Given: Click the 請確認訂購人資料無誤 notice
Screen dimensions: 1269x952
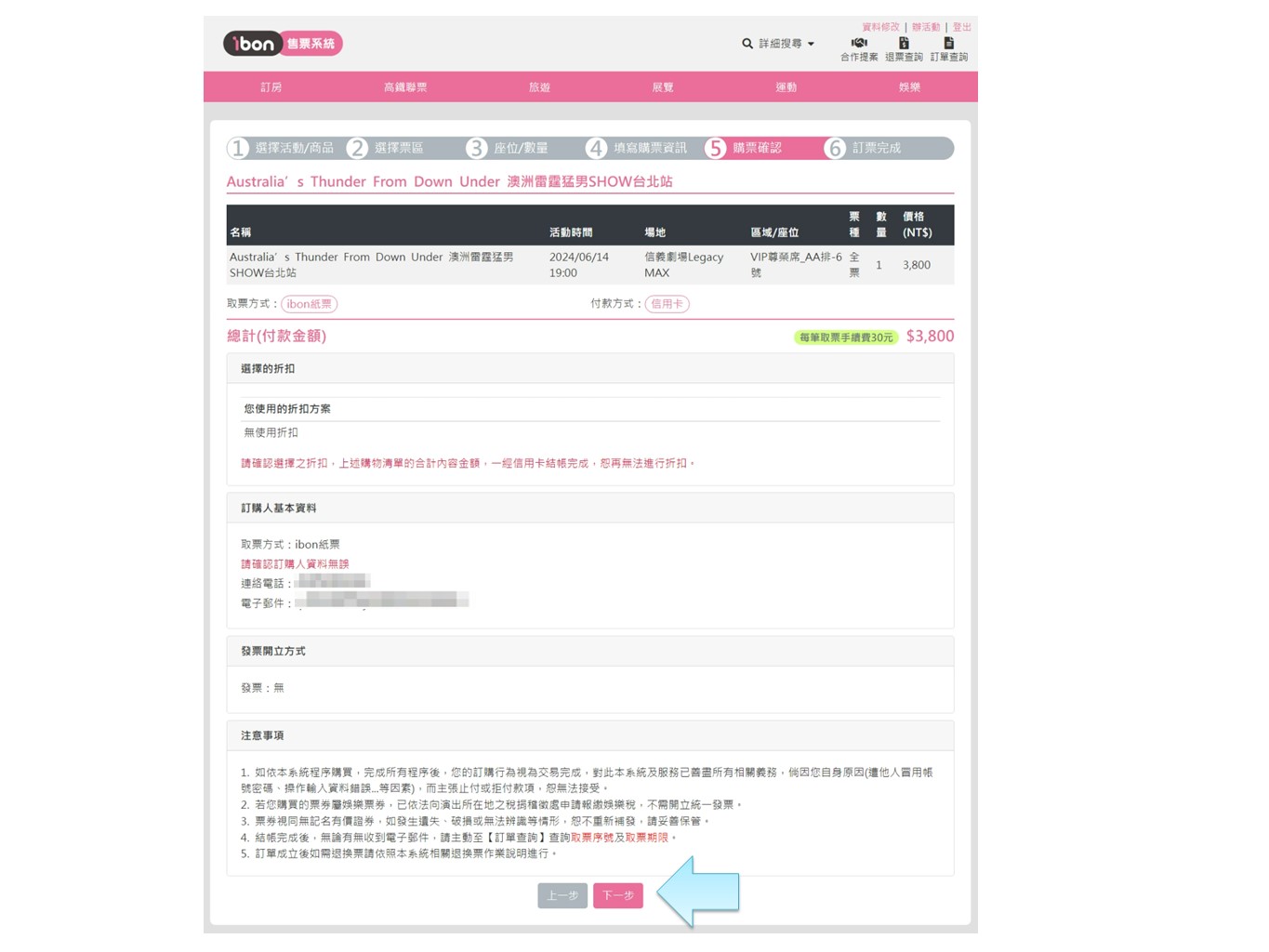Looking at the screenshot, I should click(x=295, y=564).
